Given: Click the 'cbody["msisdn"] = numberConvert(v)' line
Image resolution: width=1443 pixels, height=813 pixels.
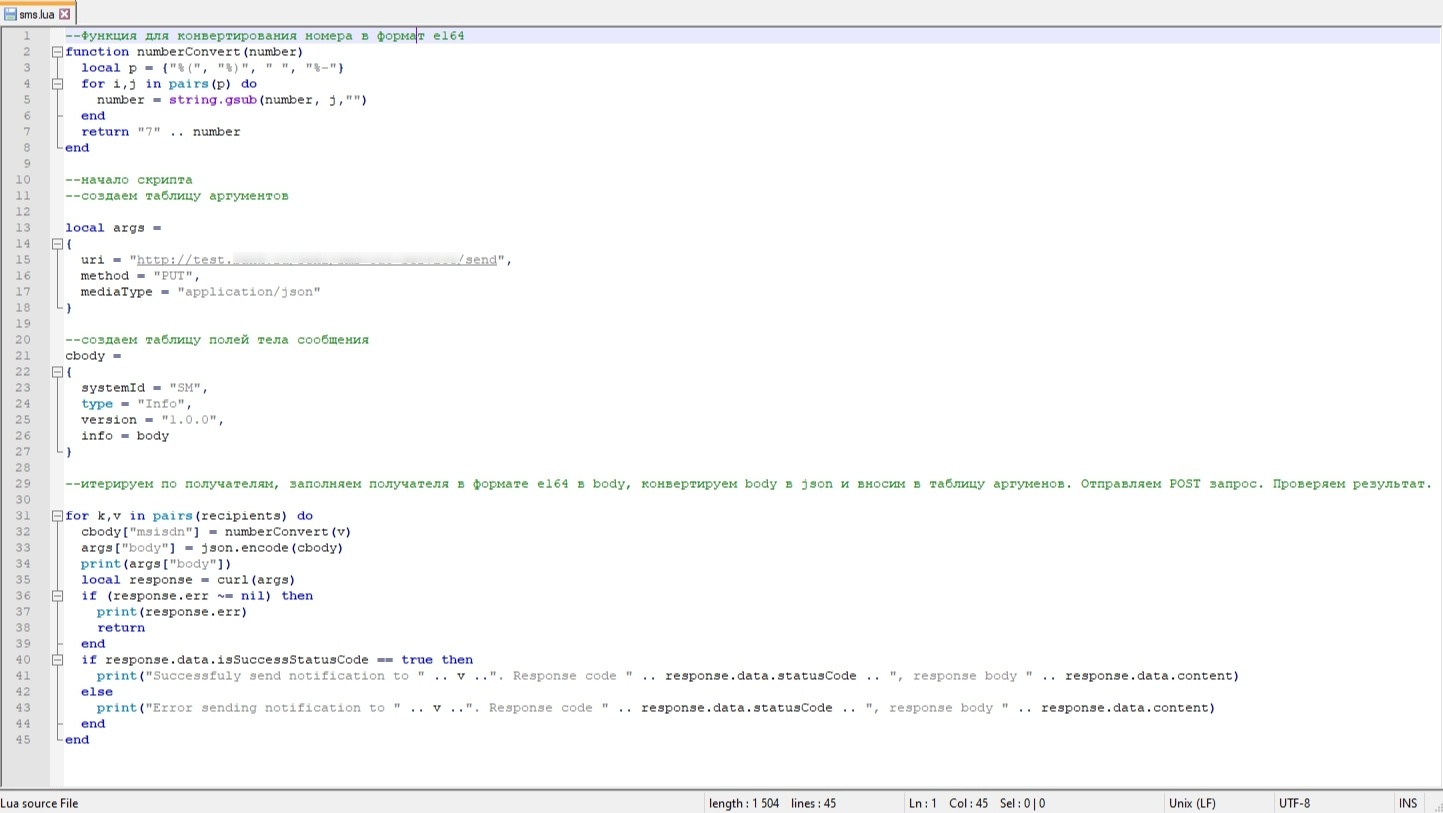Looking at the screenshot, I should (216, 532).
